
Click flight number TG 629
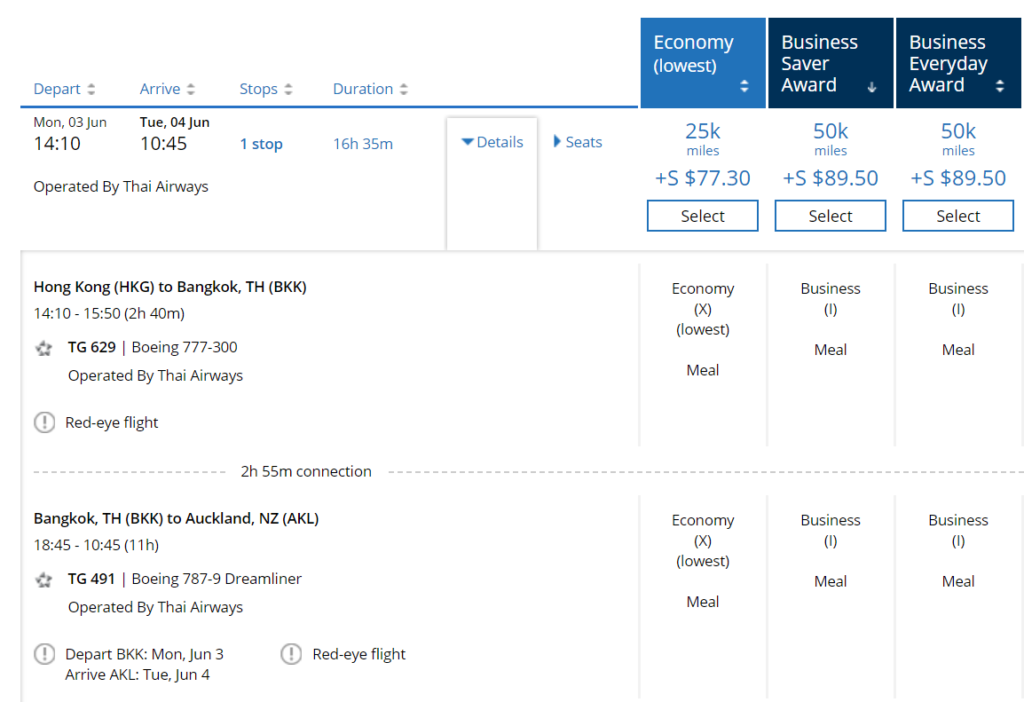point(92,347)
